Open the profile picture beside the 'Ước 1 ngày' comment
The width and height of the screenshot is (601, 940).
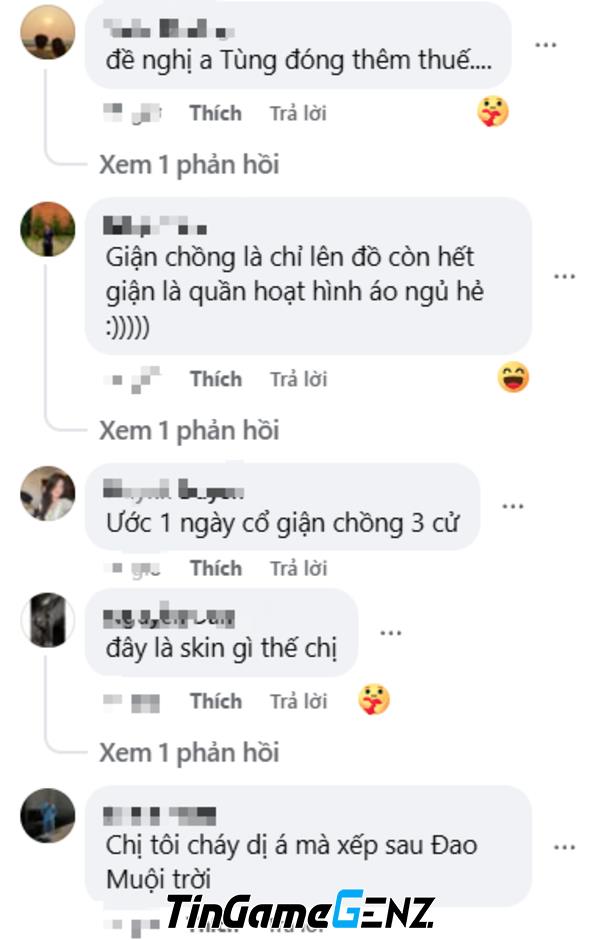coord(48,493)
